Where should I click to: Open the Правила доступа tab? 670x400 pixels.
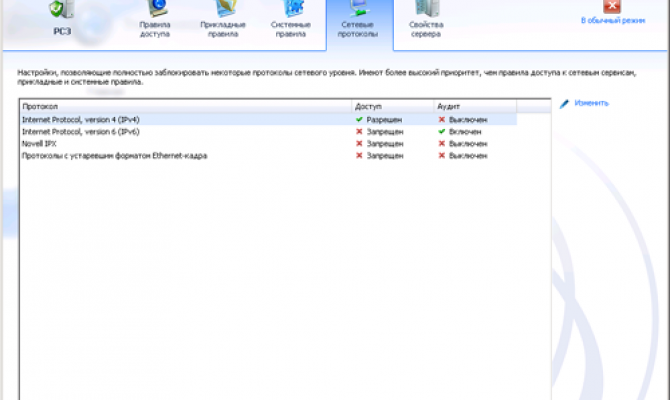click(155, 20)
